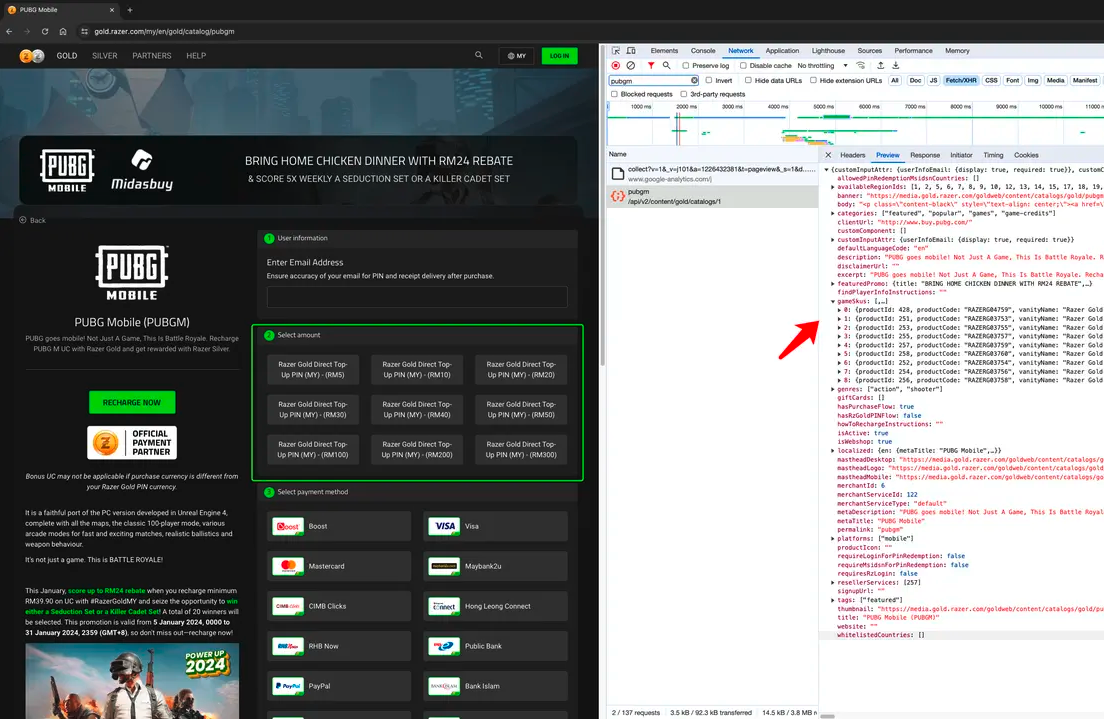1104x719 pixels.
Task: Collapse the gameSkus array
Action: coord(833,301)
